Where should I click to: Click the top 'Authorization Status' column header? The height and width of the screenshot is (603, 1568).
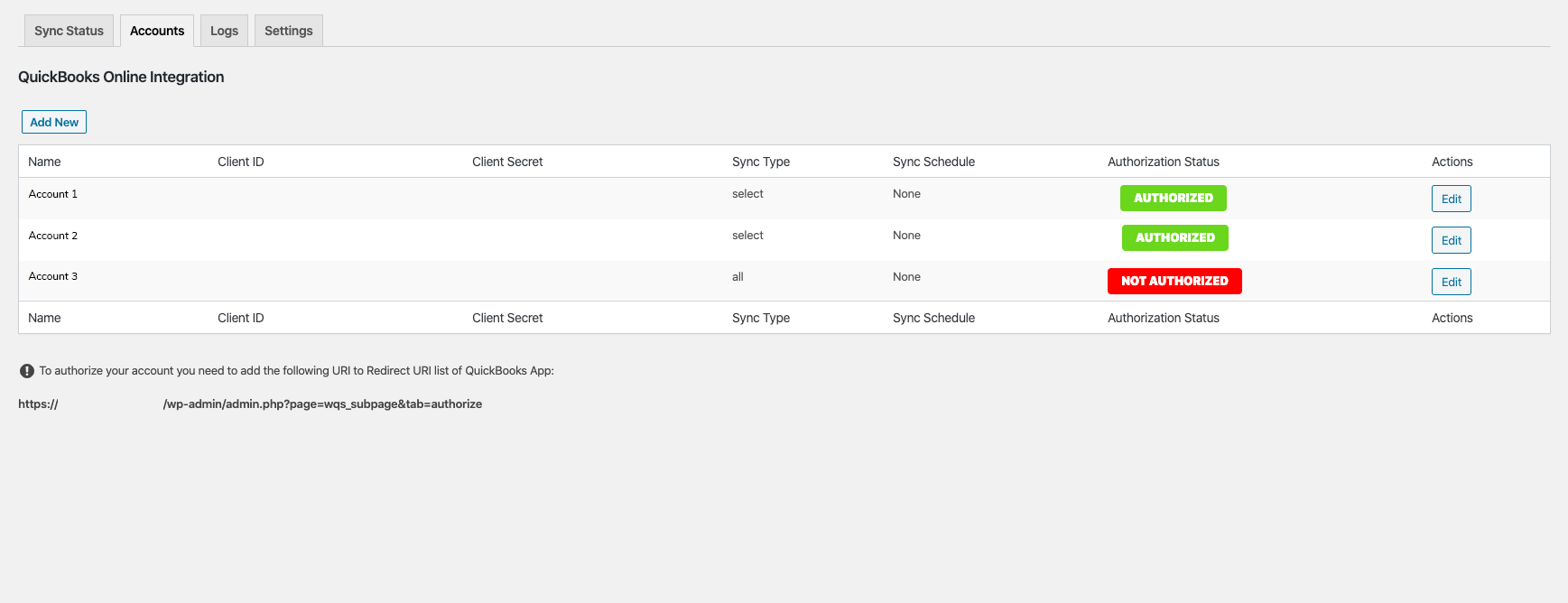(1164, 162)
